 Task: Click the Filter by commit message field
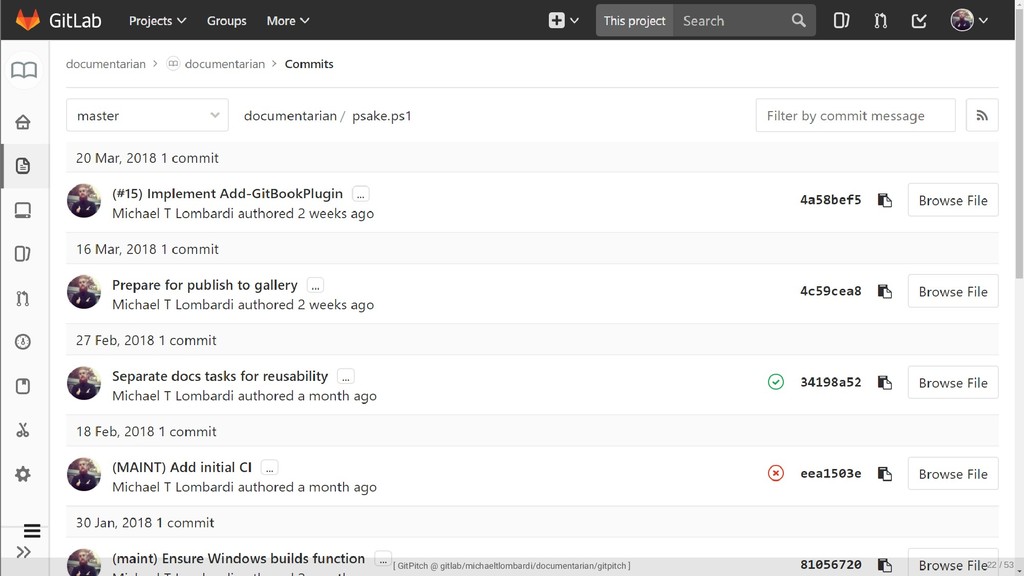pos(855,116)
